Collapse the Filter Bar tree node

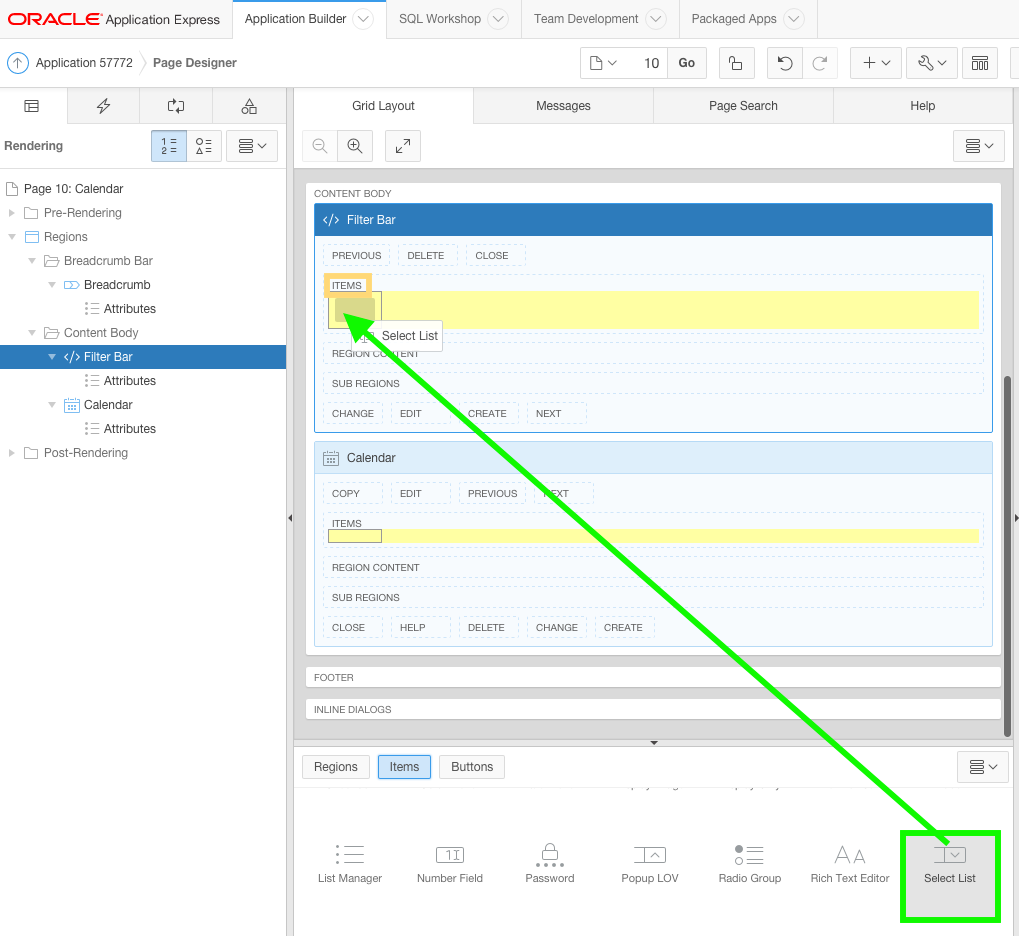coord(51,357)
